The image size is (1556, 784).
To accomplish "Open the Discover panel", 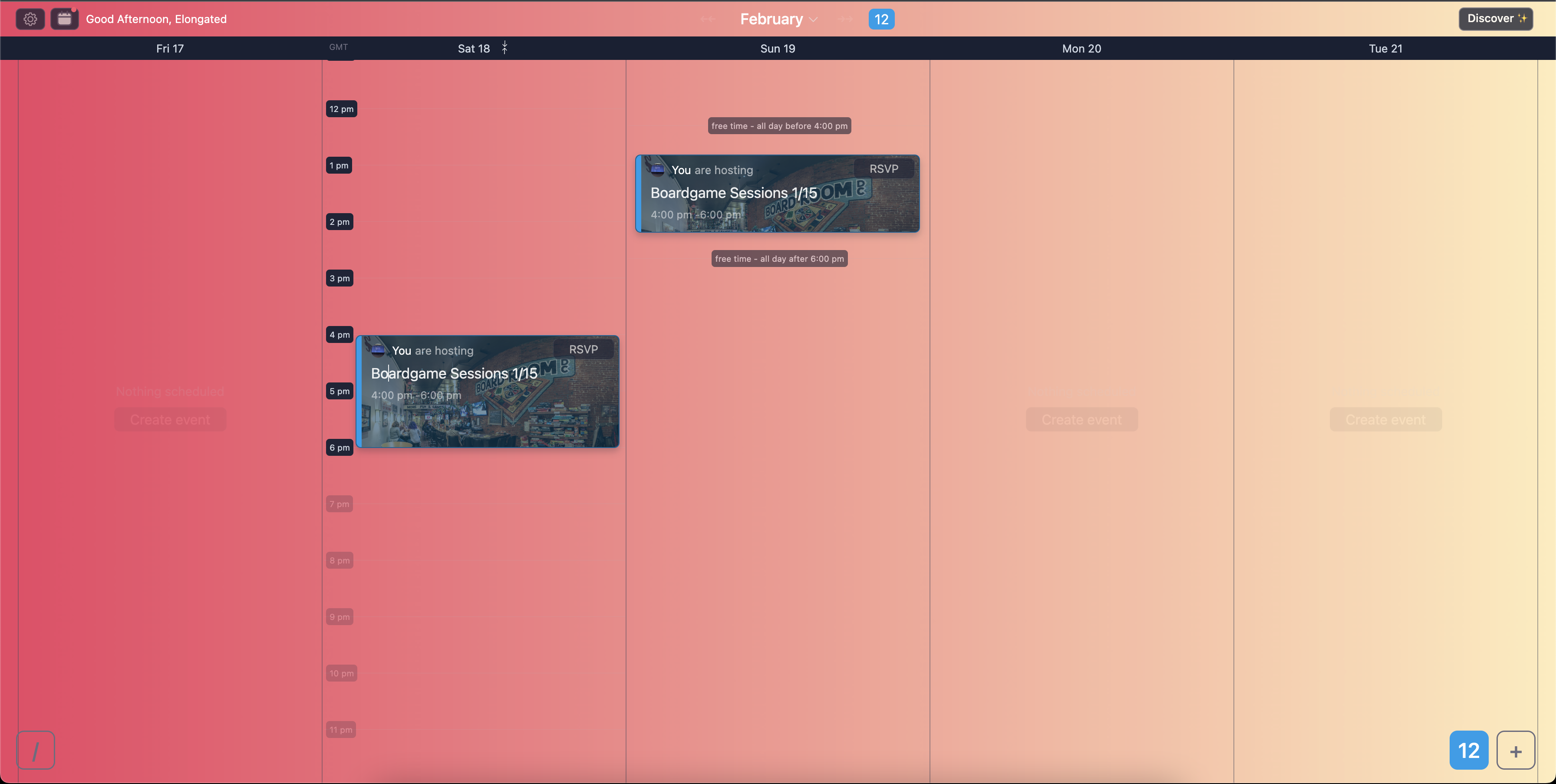I will tap(1495, 19).
